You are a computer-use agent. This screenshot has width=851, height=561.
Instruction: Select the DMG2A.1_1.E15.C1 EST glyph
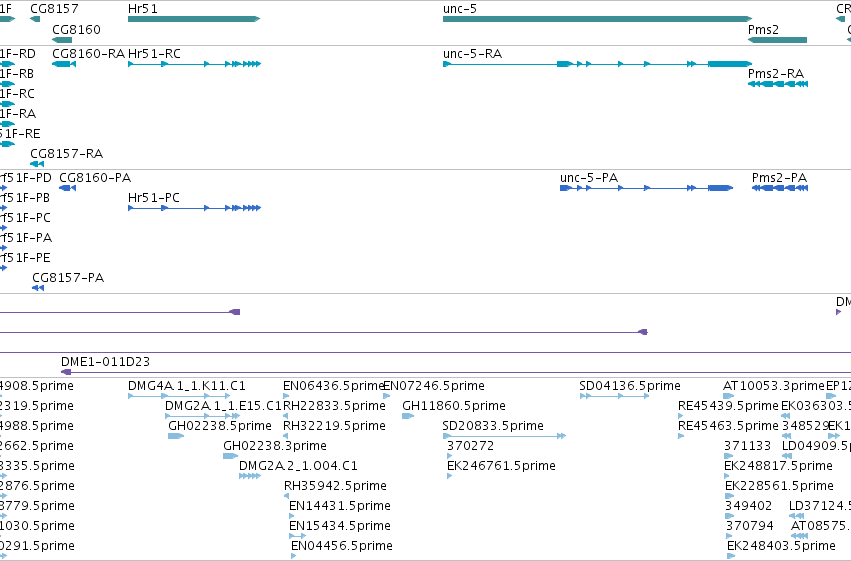(202, 416)
